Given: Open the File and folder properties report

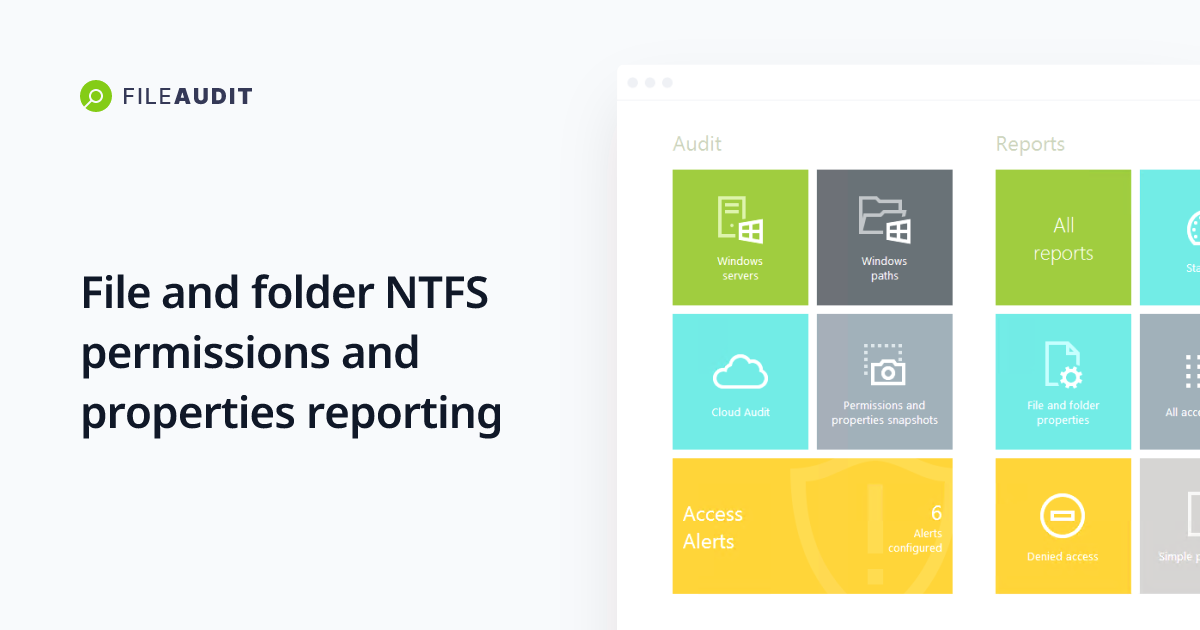Looking at the screenshot, I should 1063,381.
